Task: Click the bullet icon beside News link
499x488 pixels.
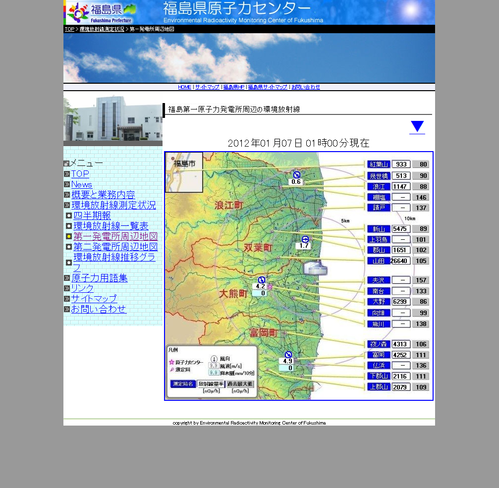Action: click(x=67, y=184)
